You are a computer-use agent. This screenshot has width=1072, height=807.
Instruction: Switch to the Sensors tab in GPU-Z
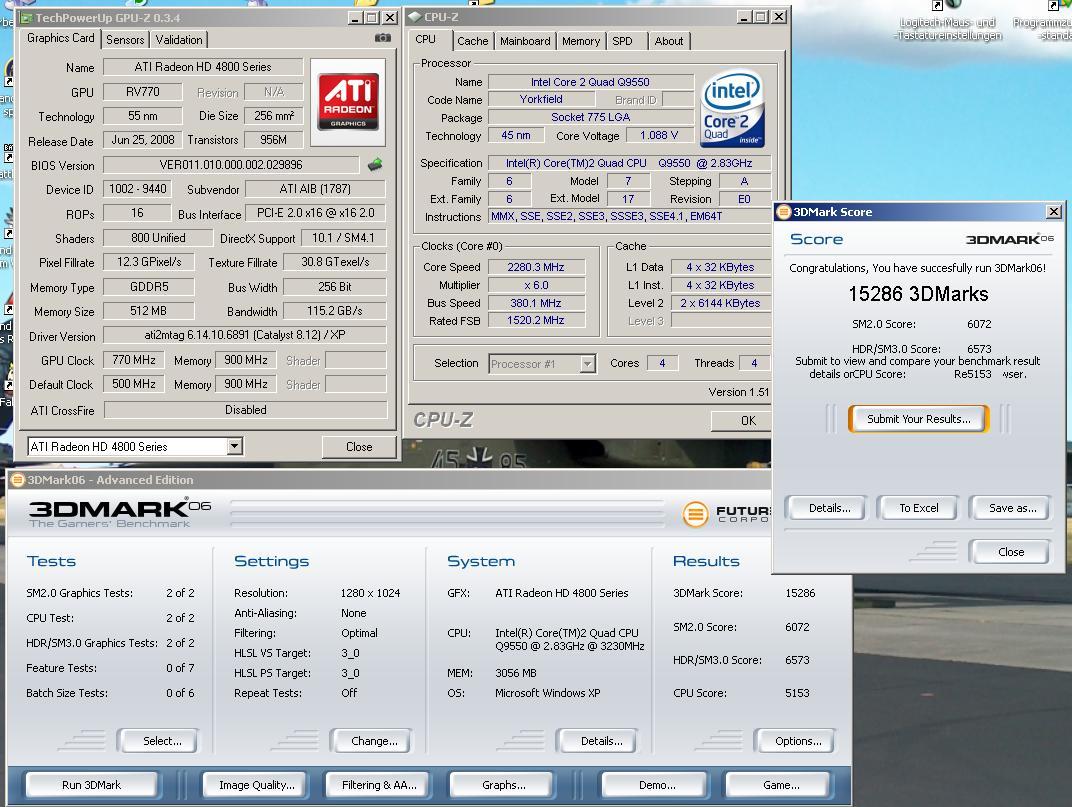125,40
